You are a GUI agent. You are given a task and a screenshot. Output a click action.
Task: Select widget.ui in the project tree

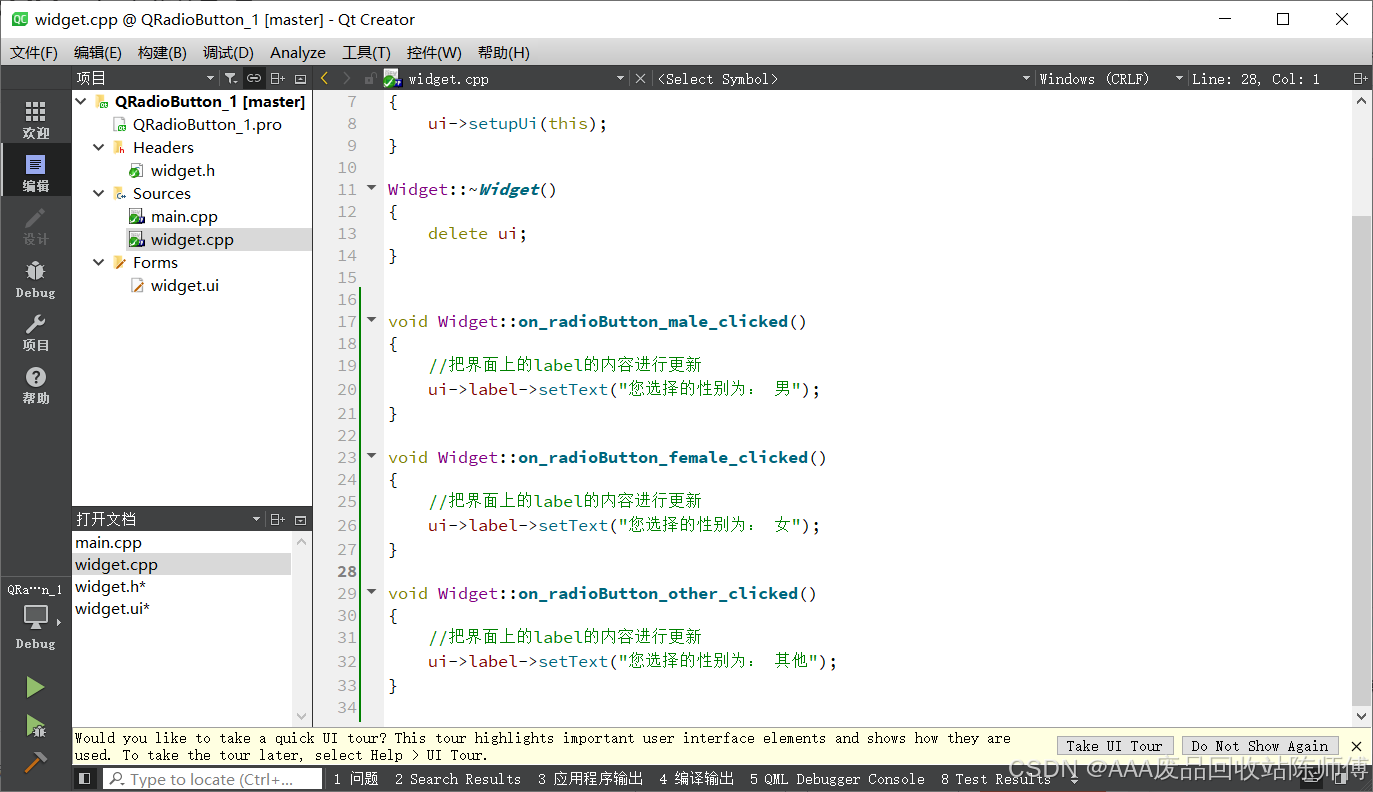(x=185, y=285)
